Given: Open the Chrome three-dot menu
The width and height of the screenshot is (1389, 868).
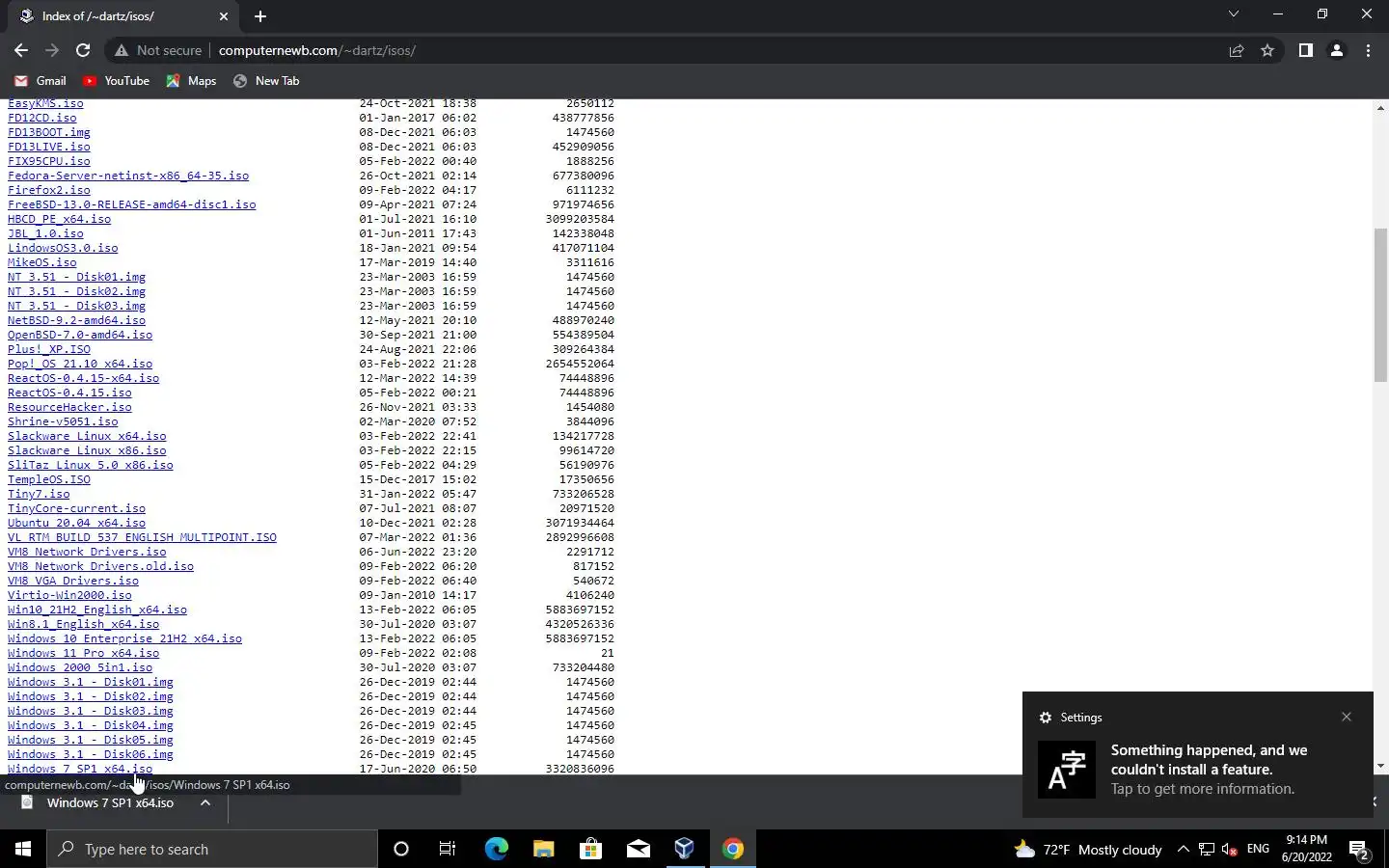Looking at the screenshot, I should (x=1368, y=50).
